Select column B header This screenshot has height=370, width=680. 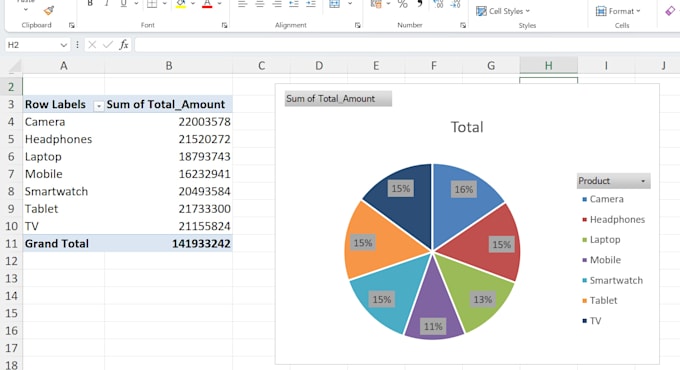(x=169, y=65)
